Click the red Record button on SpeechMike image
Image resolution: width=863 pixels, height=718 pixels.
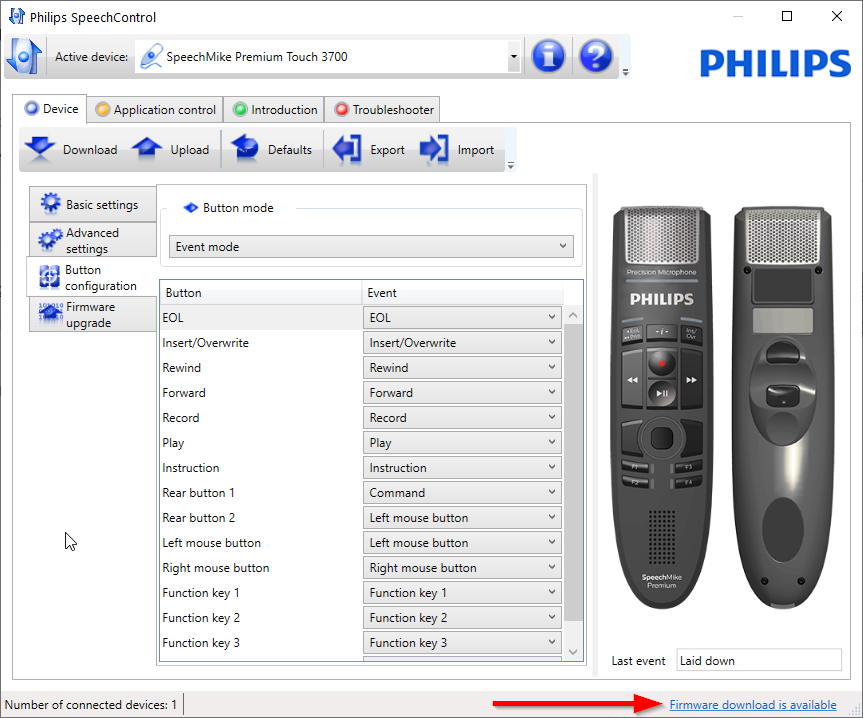[662, 363]
